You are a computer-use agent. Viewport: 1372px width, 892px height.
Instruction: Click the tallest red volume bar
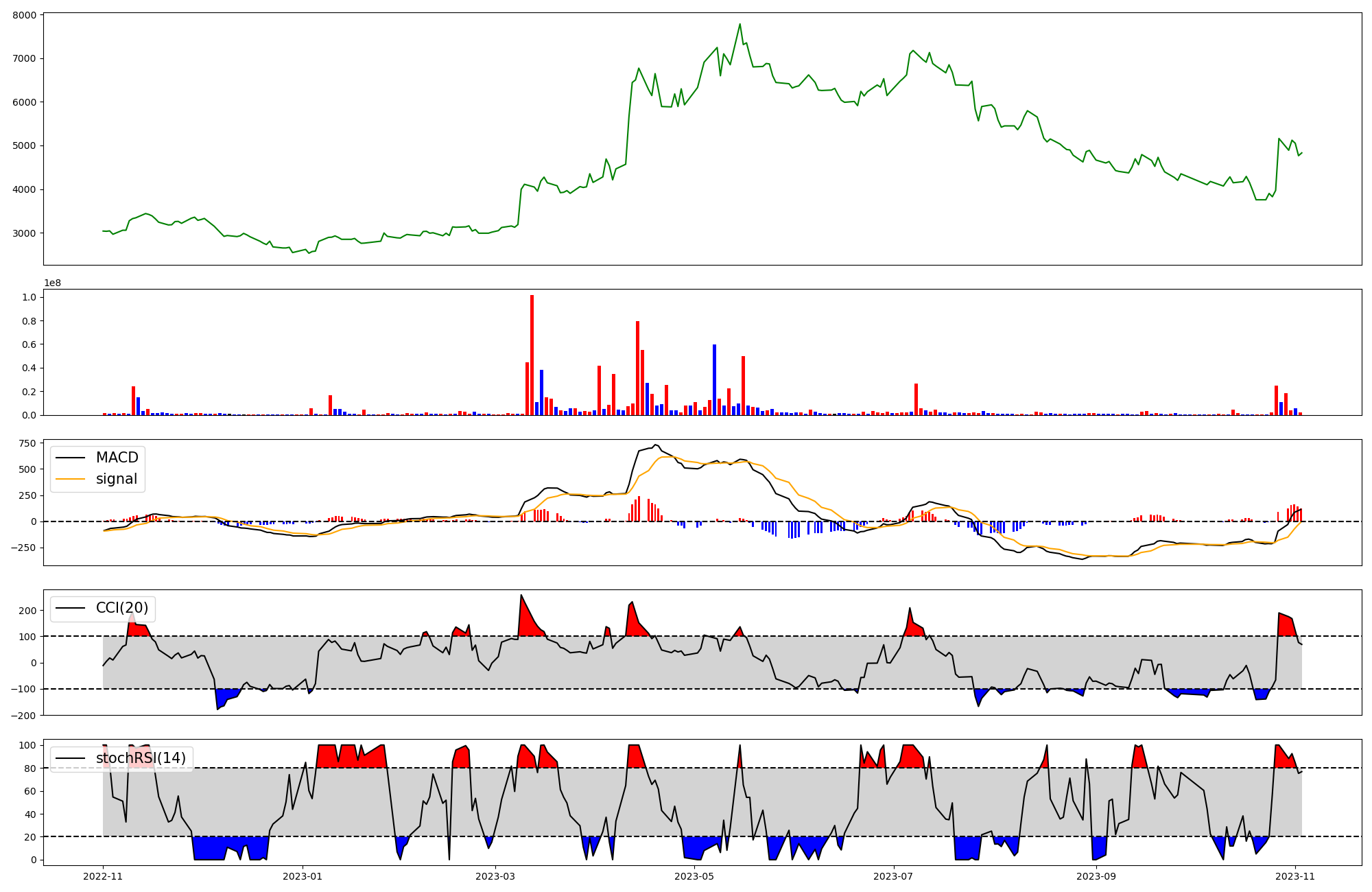[532, 355]
